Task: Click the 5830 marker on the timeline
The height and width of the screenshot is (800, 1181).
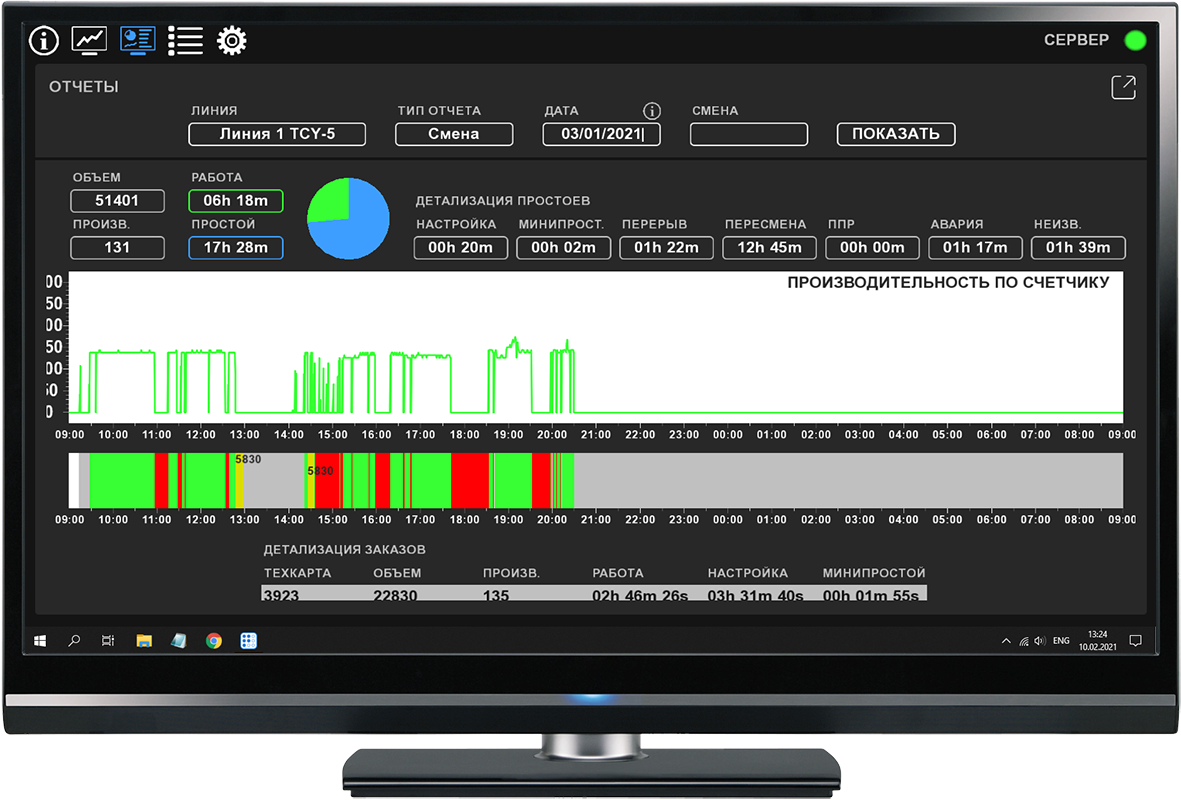Action: (248, 460)
